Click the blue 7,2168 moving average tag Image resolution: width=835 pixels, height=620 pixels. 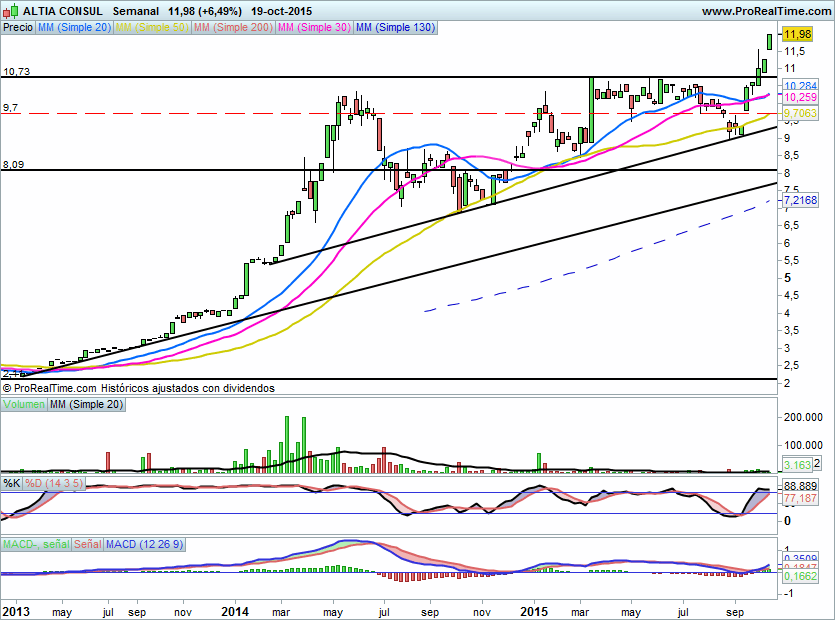[x=800, y=200]
